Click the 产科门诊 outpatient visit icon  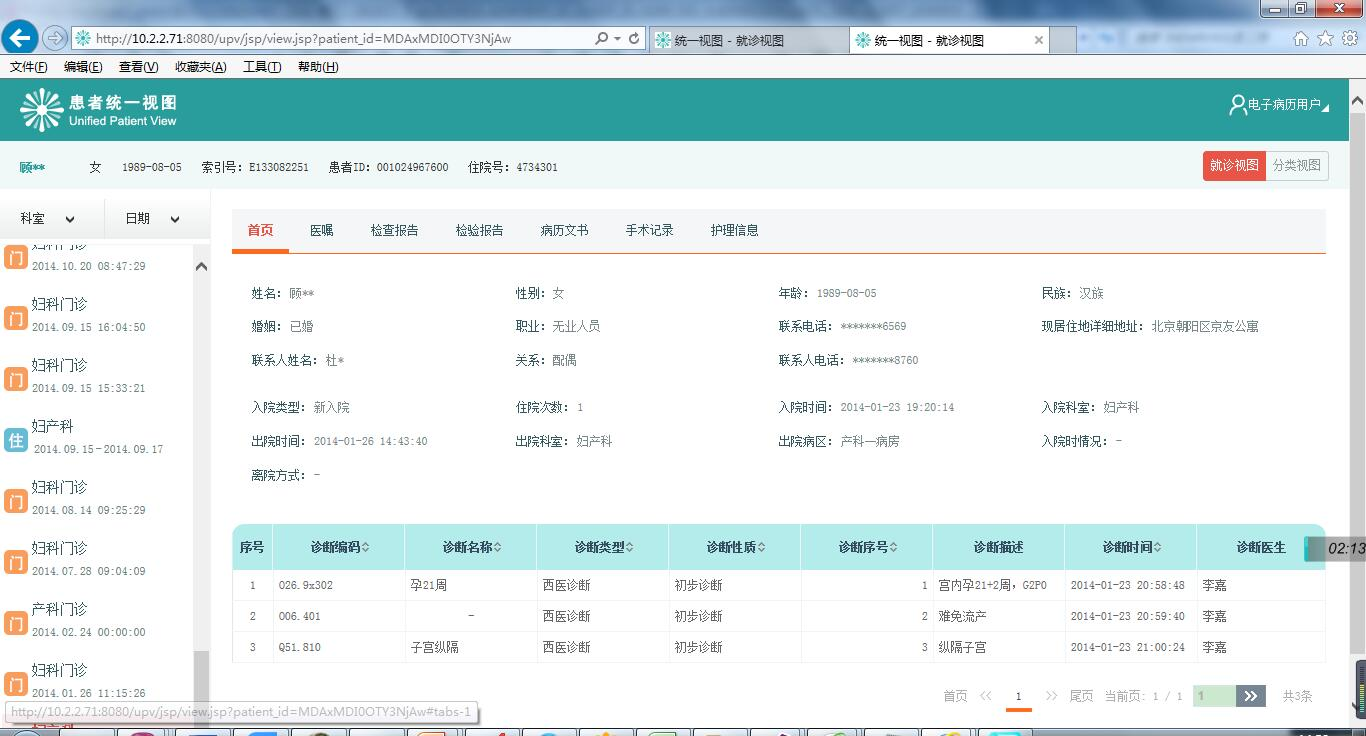pyautogui.click(x=15, y=623)
